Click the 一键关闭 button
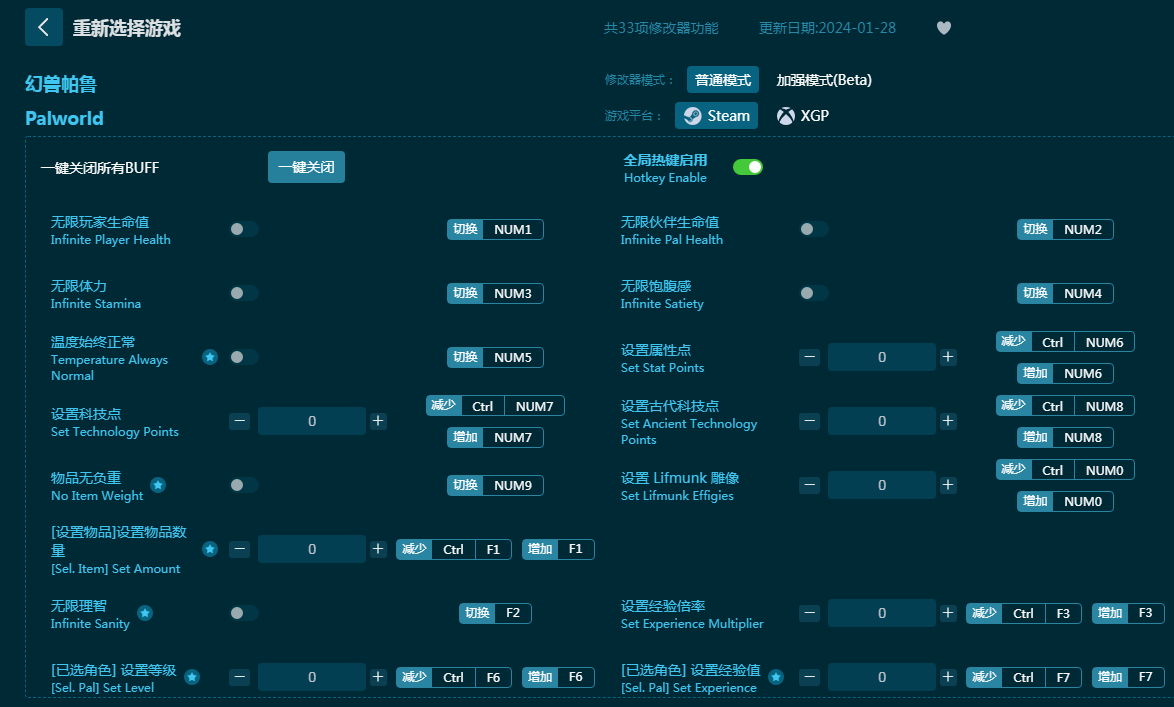The image size is (1174, 707). [x=306, y=167]
